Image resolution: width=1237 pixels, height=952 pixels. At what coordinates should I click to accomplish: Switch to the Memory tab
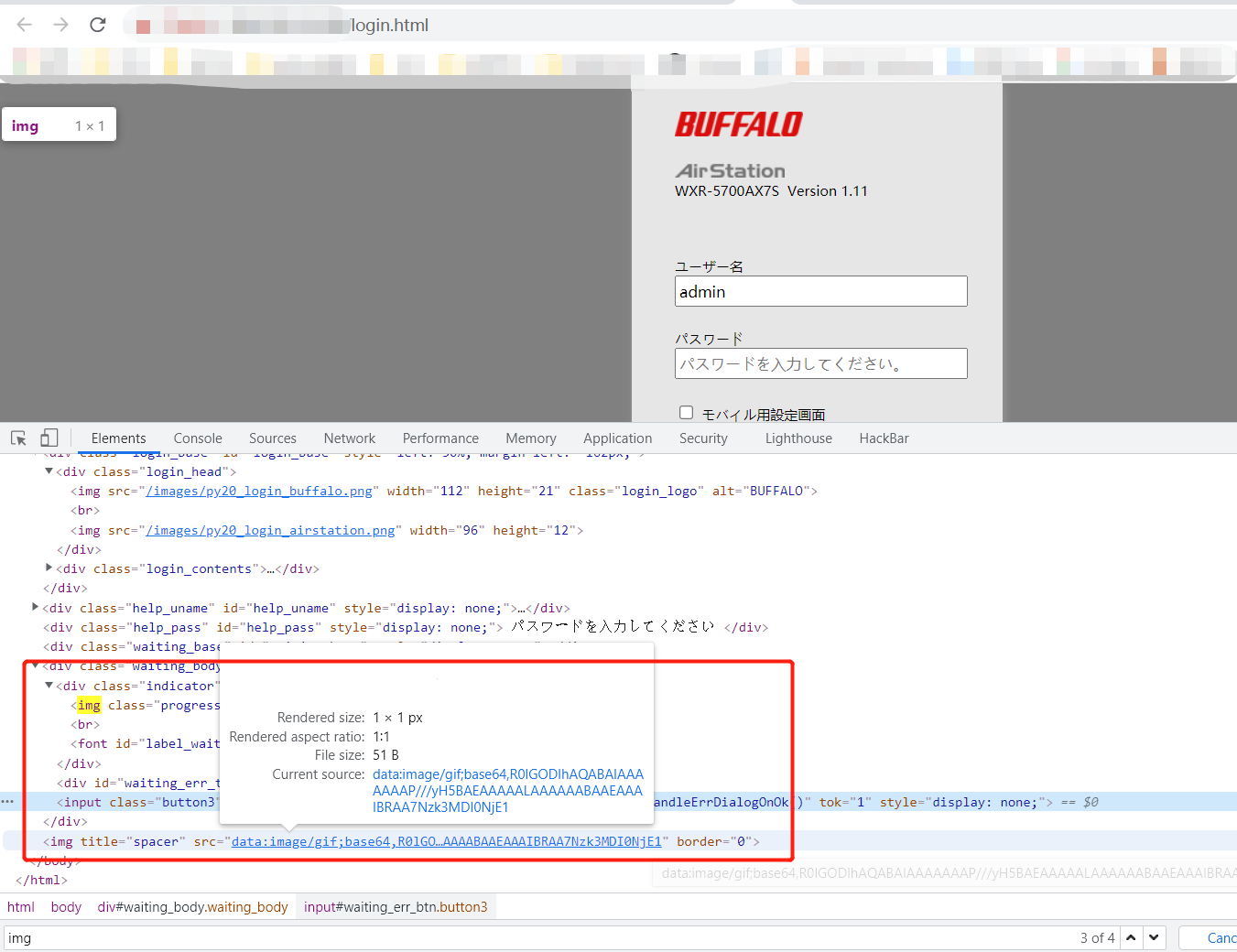pos(531,438)
